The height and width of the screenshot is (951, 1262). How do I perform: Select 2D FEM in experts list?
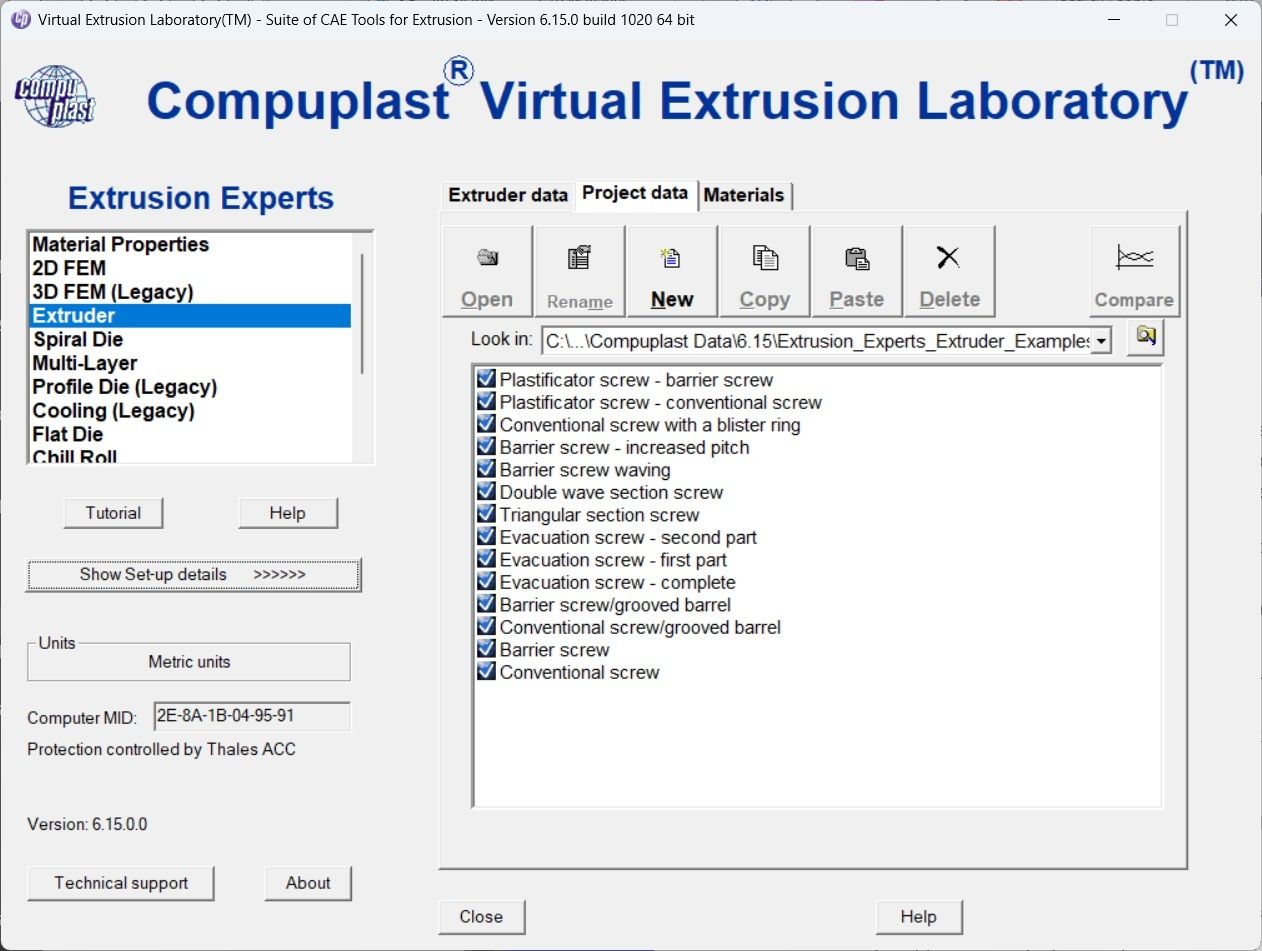coord(190,268)
